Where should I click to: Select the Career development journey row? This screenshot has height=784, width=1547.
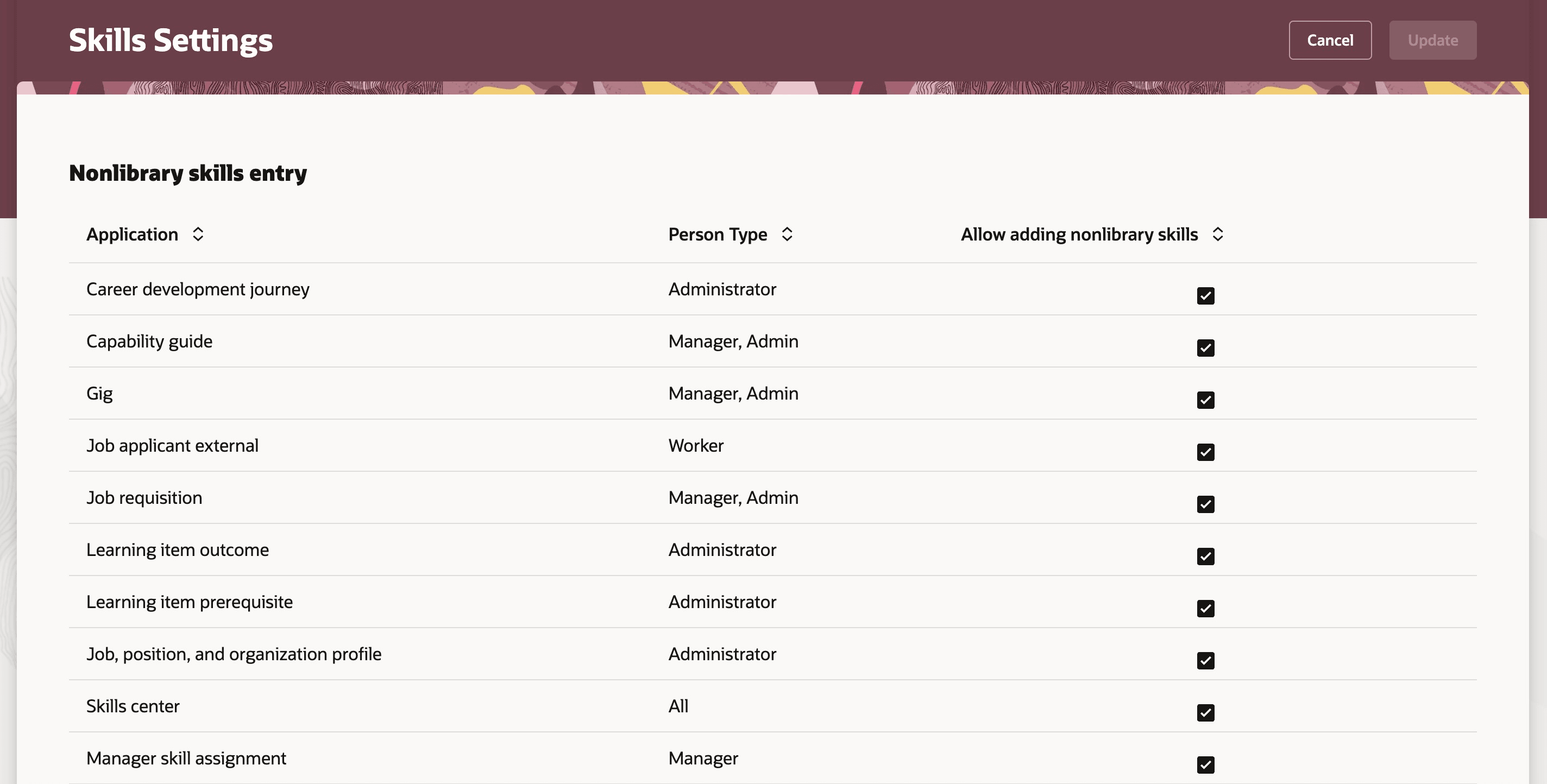(198, 289)
